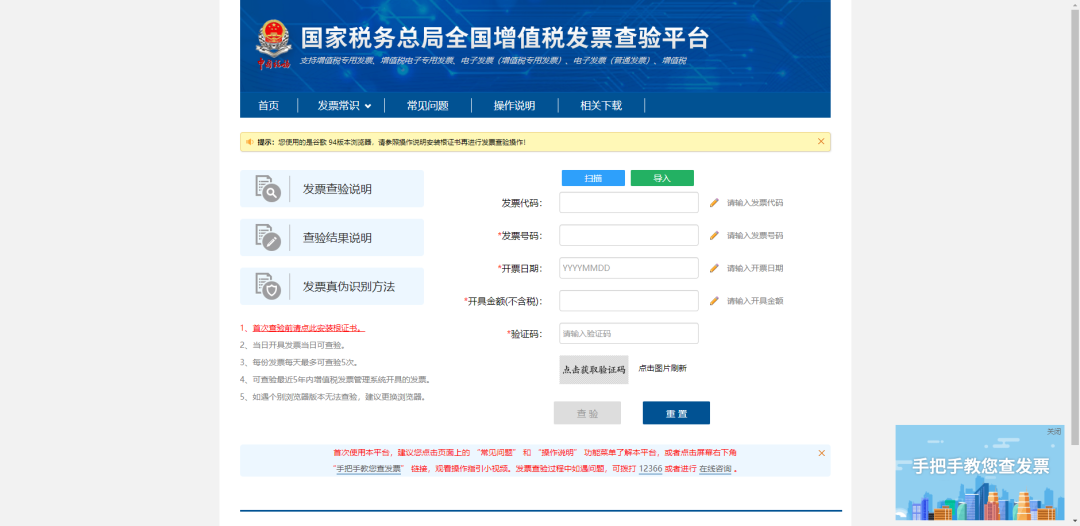Click pencil icon beside 请输入开具金额
The height and width of the screenshot is (526, 1080).
714,301
